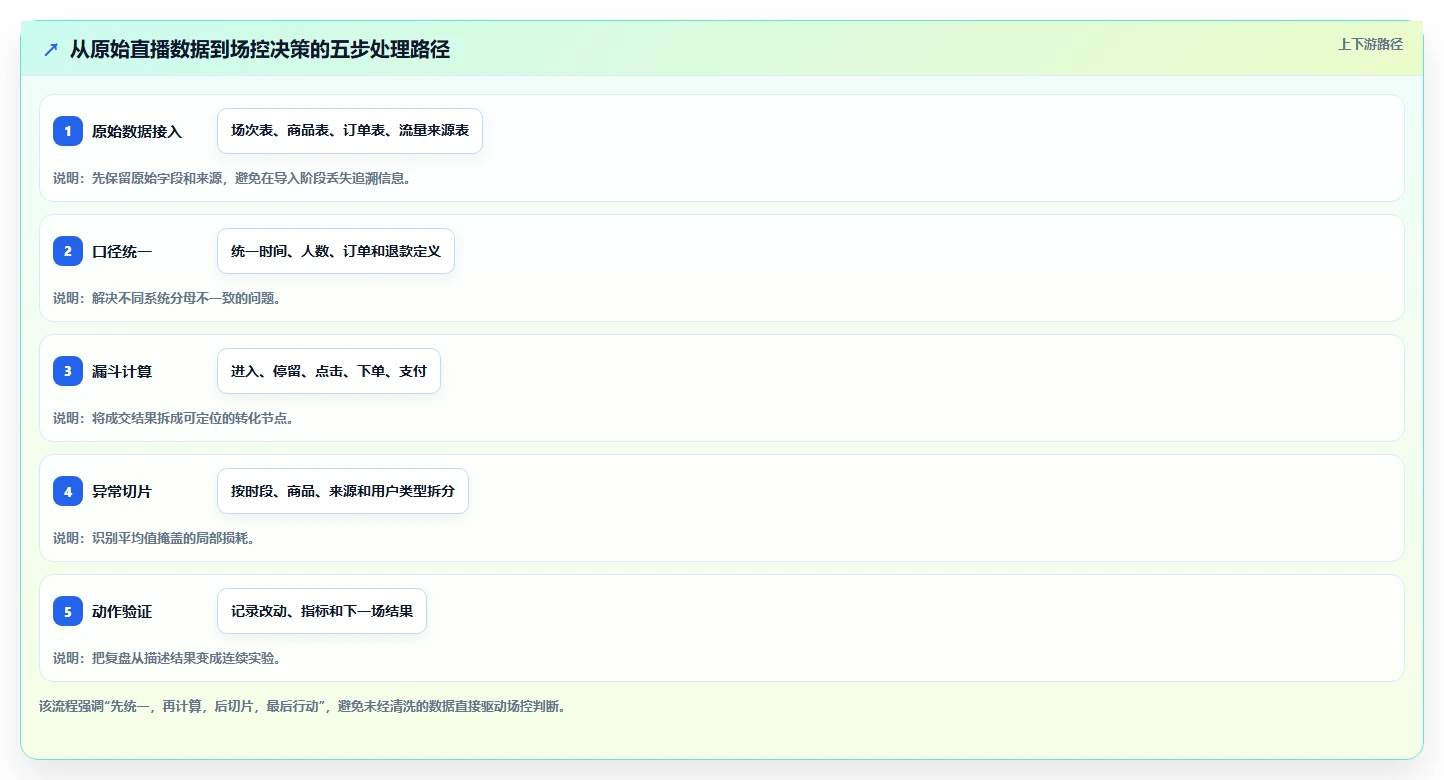Viewport: 1444px width, 780px height.
Task: Click the note 把复盘从描述结果变成连续实验
Action: click(167, 658)
